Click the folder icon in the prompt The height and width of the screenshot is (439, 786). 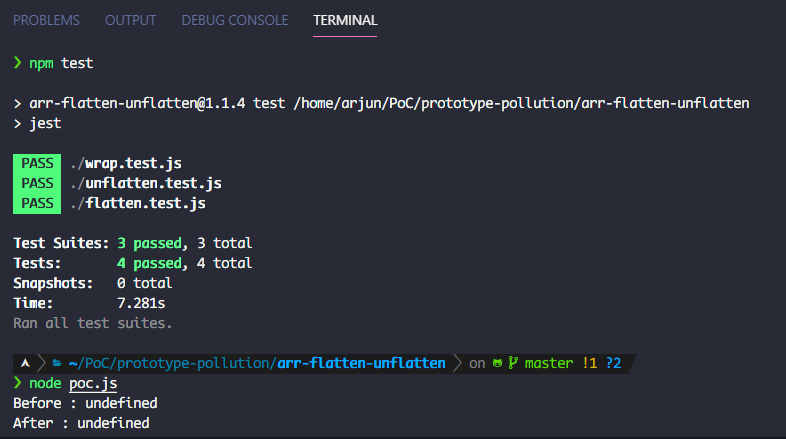[57, 363]
